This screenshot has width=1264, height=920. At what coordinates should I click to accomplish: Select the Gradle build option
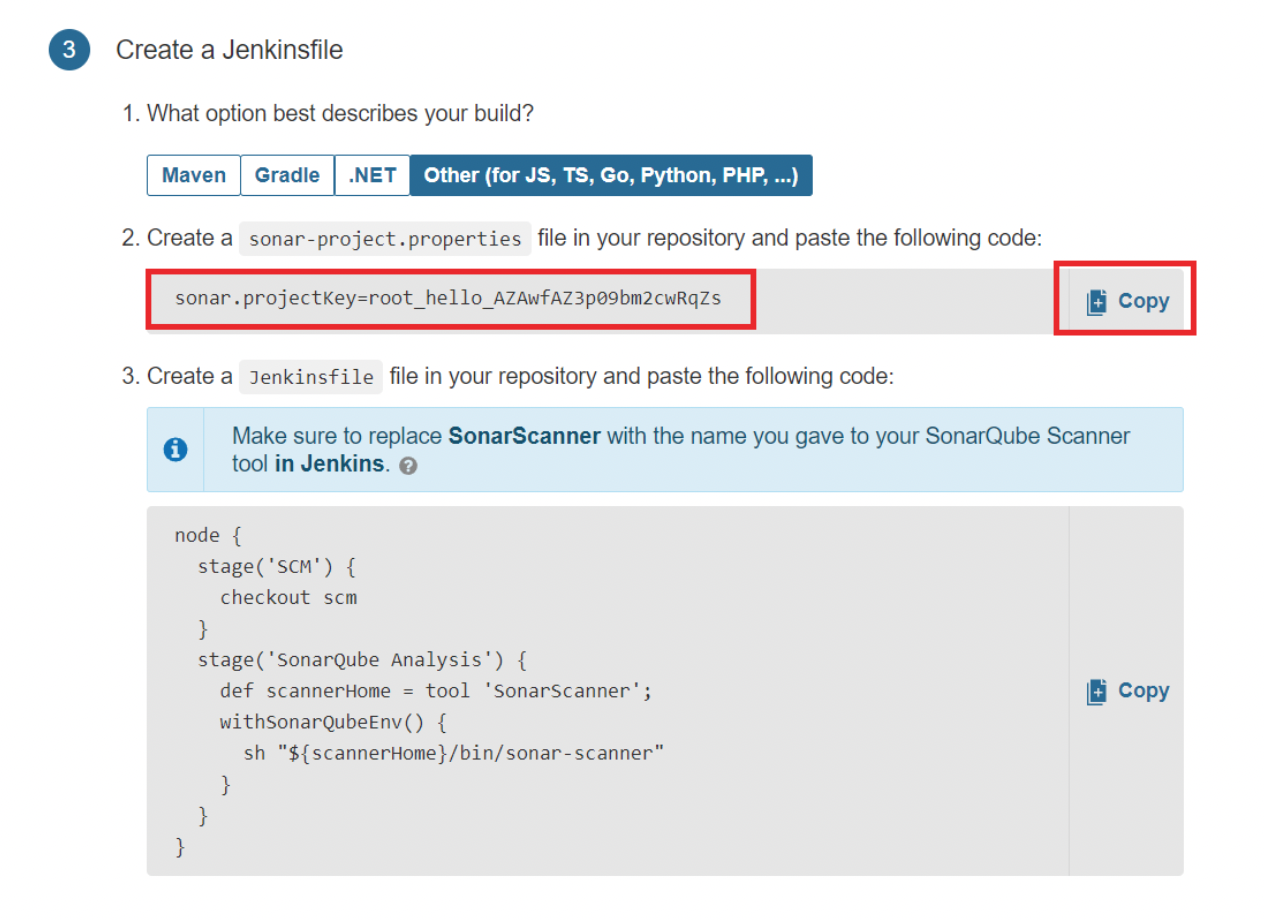287,175
